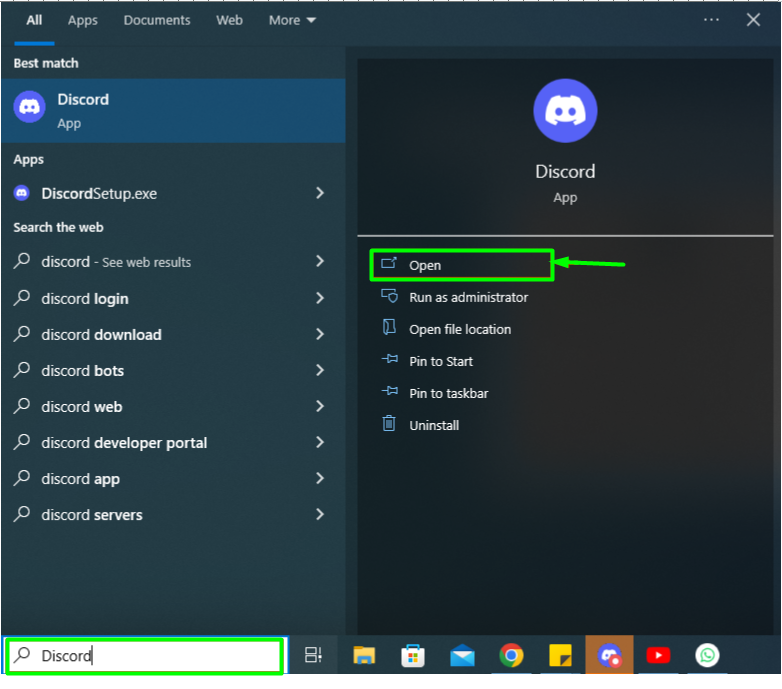The height and width of the screenshot is (689, 782).
Task: Close the search panel
Action: coord(753,20)
